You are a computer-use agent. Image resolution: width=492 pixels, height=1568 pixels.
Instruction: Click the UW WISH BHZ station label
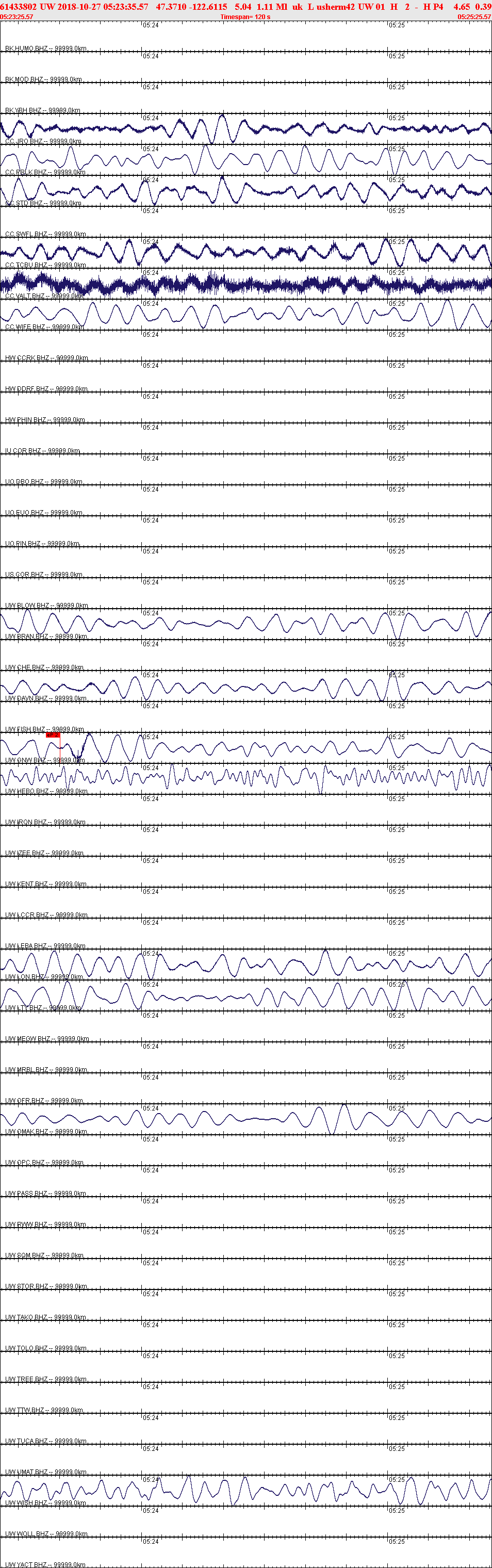click(x=46, y=1504)
